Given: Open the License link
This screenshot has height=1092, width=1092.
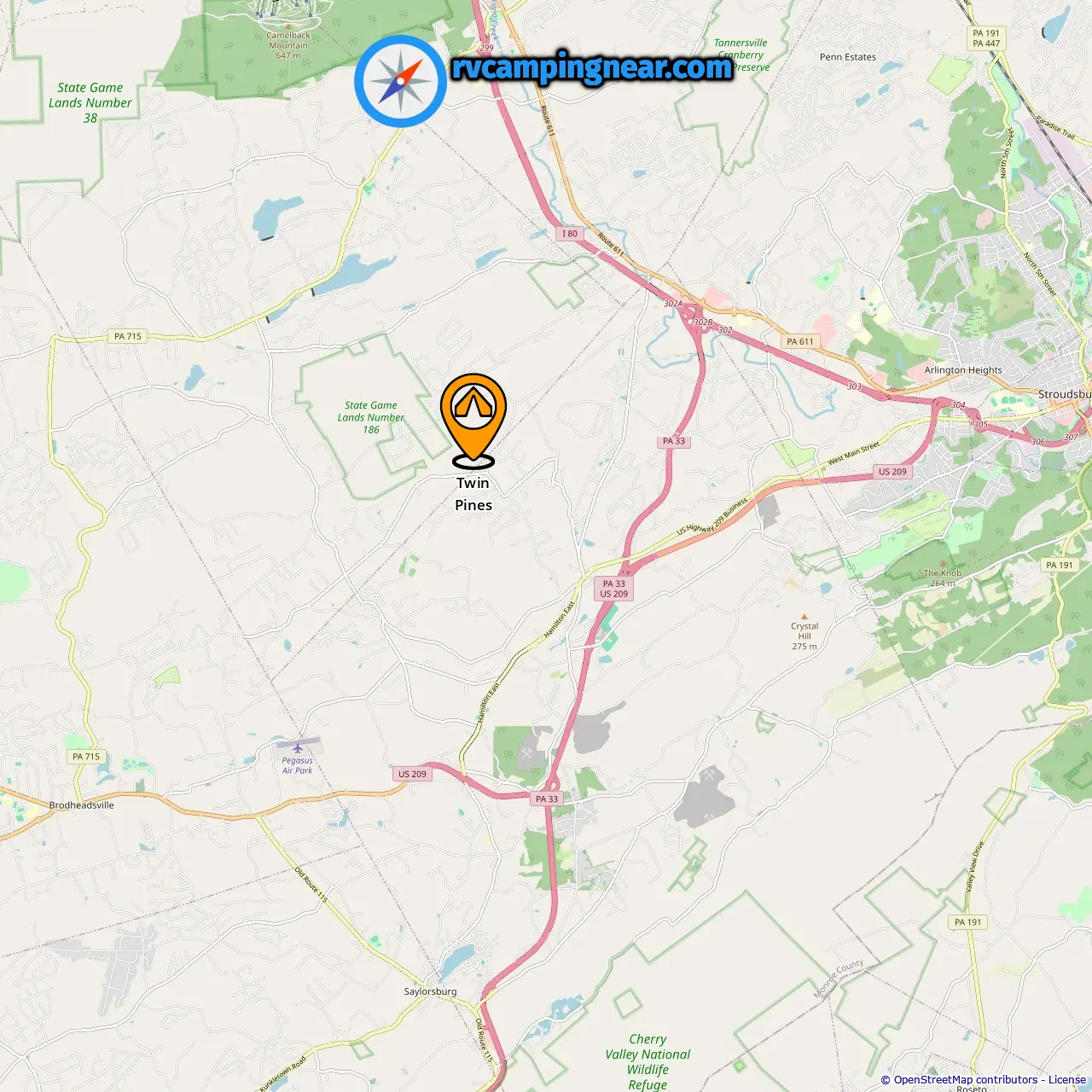Looking at the screenshot, I should coord(1067,1080).
